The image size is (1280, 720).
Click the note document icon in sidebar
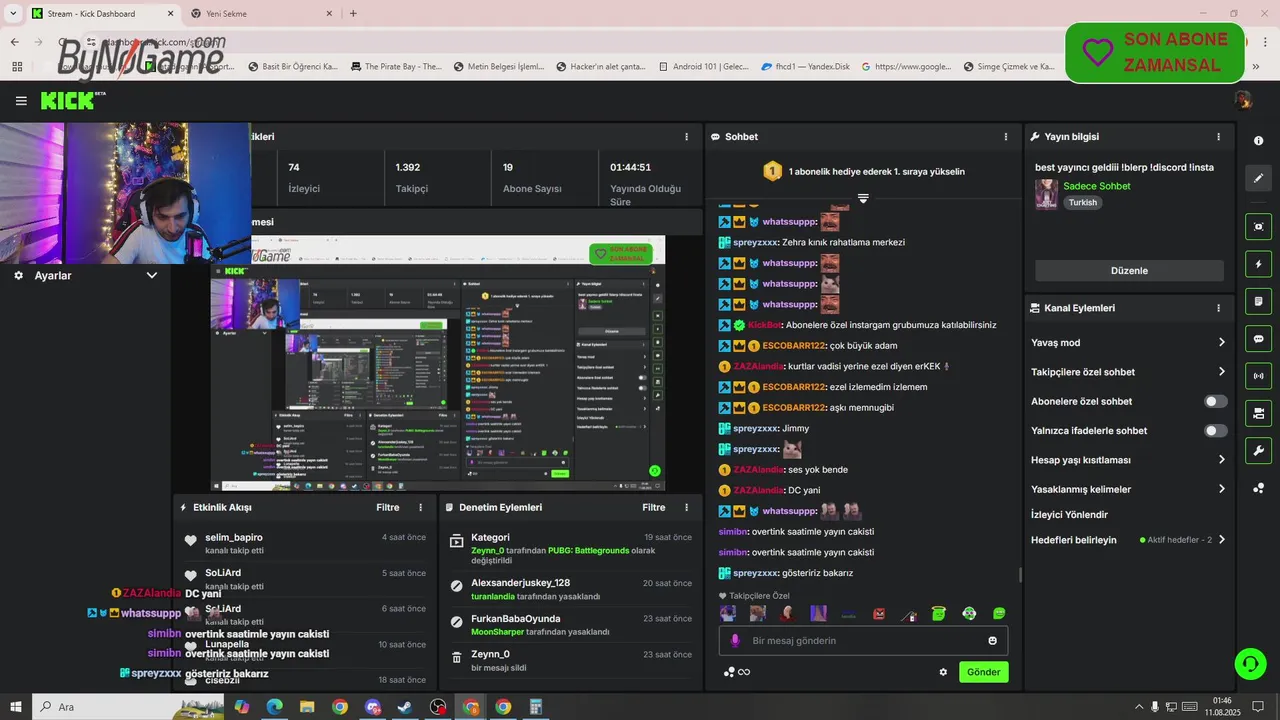pos(1258,301)
